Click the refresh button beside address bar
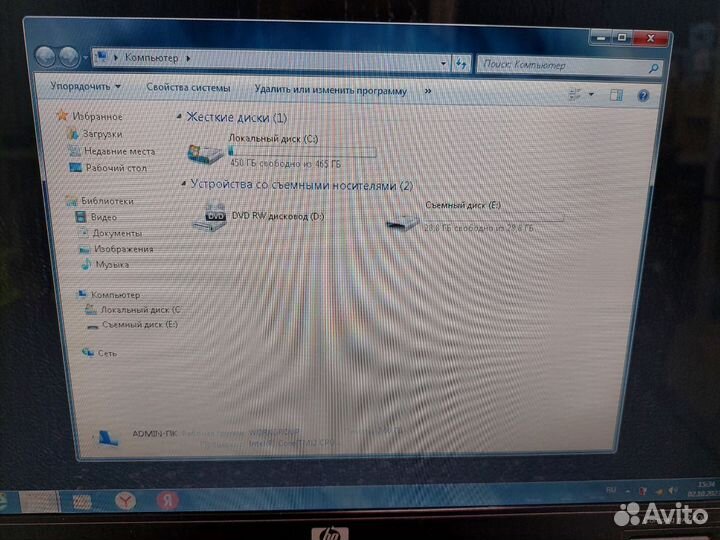 (461, 63)
